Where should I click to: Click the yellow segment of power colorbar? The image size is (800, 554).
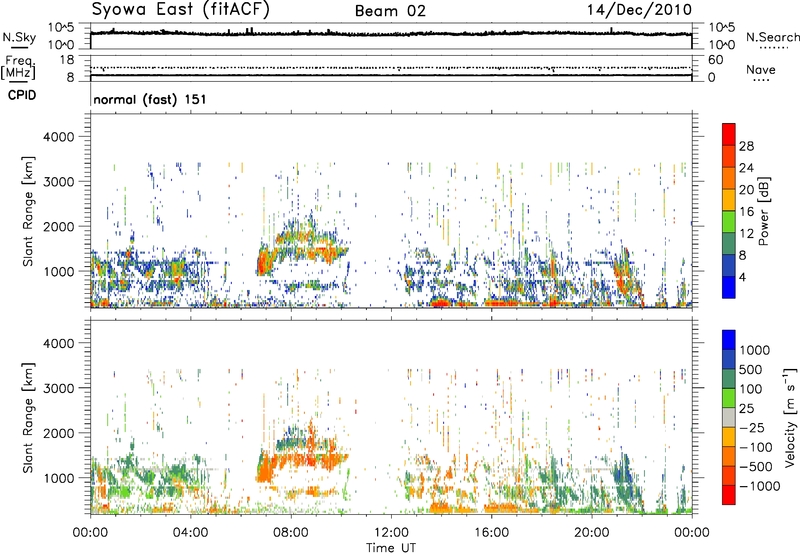729,200
